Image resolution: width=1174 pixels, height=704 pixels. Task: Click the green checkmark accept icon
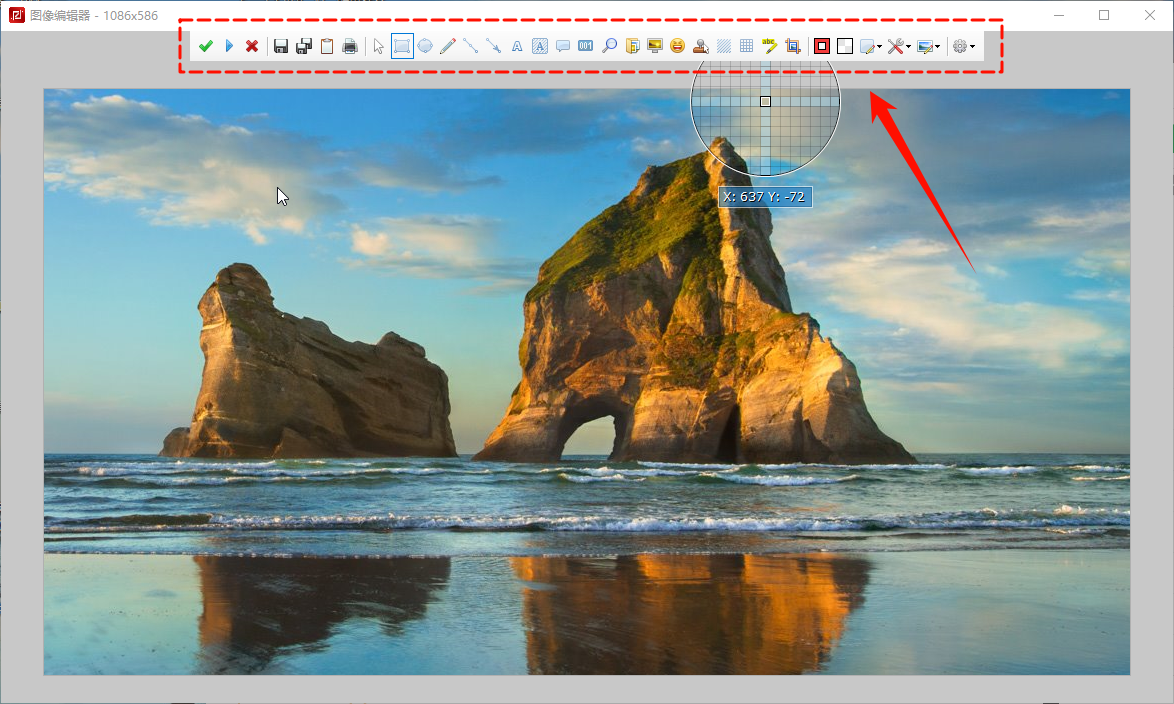click(x=206, y=46)
